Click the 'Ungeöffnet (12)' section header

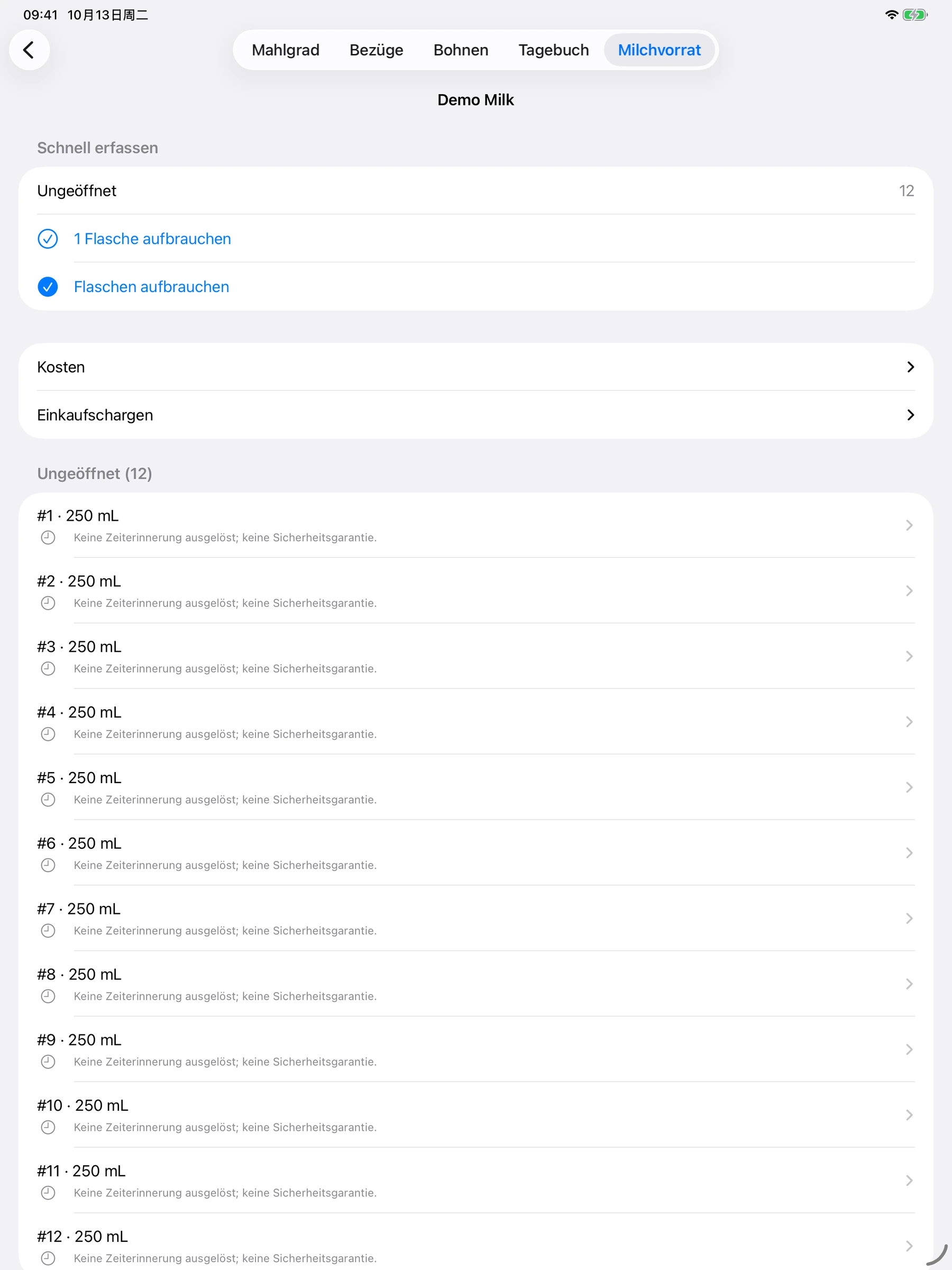(95, 474)
